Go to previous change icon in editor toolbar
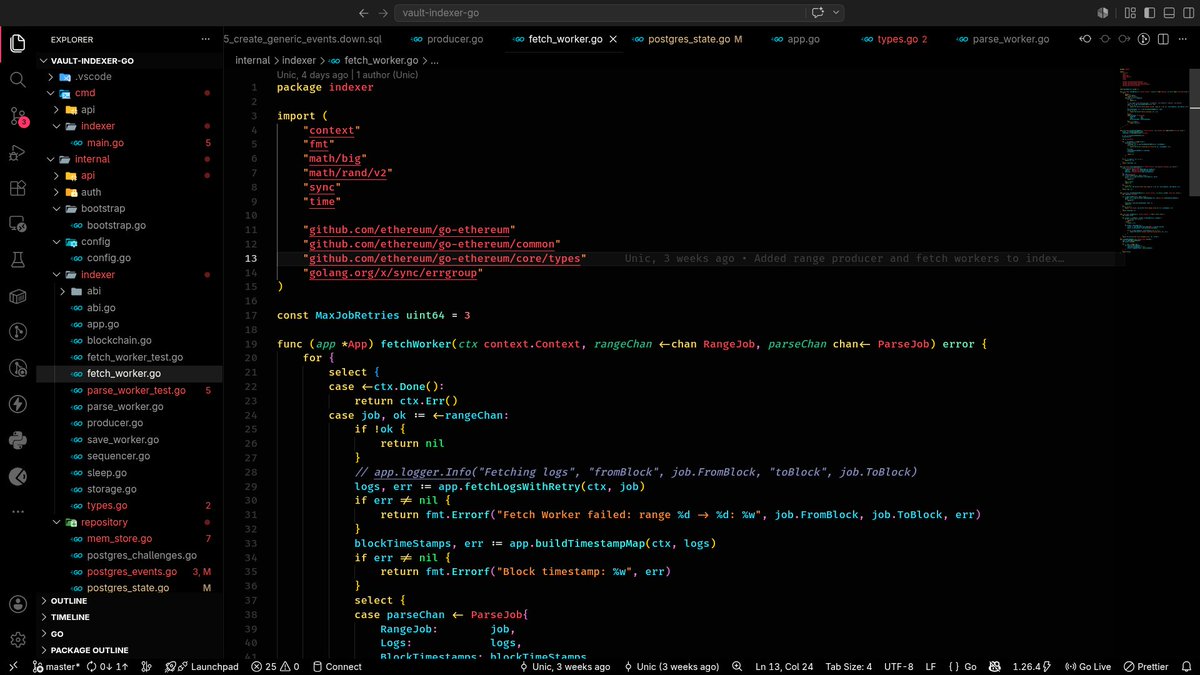This screenshot has height=675, width=1200. [x=1085, y=39]
